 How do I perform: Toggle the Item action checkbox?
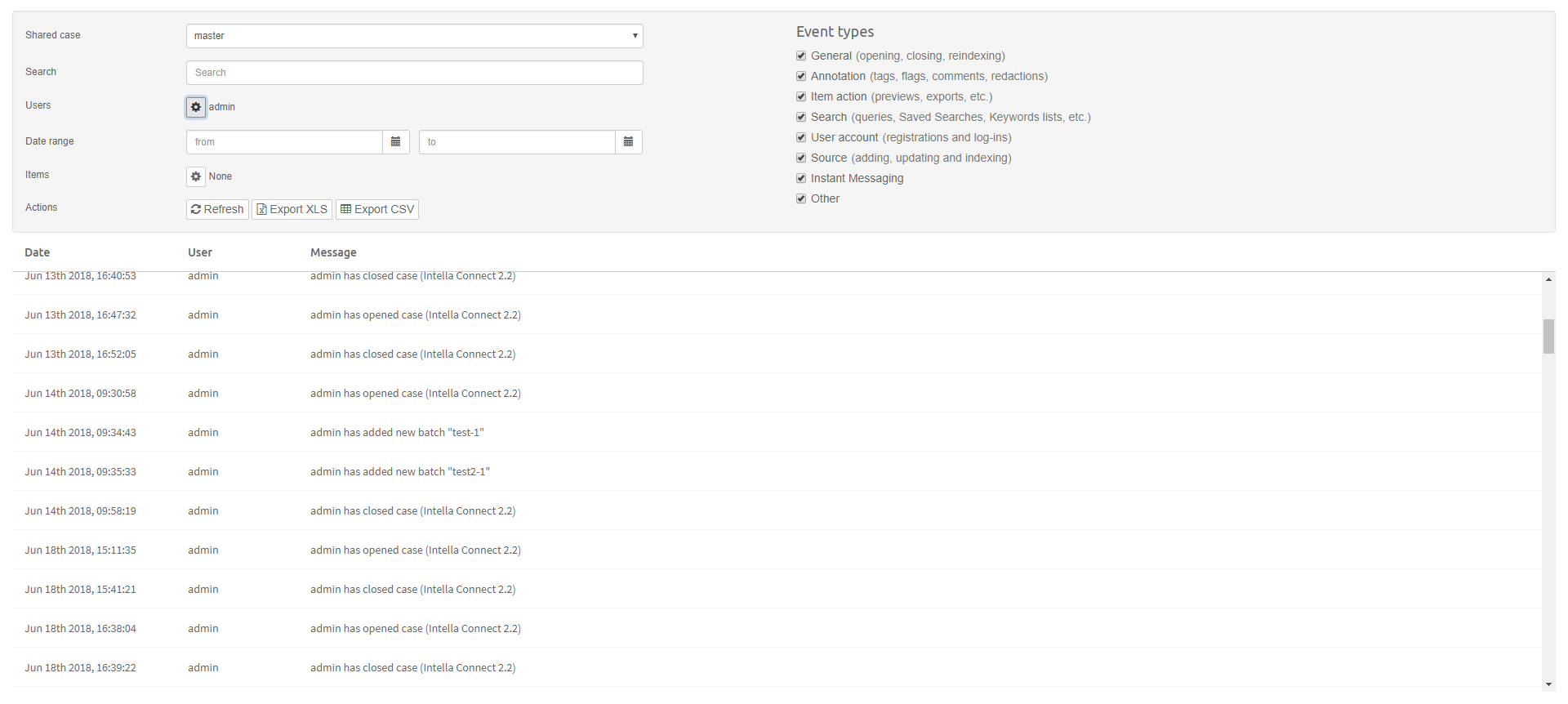801,97
